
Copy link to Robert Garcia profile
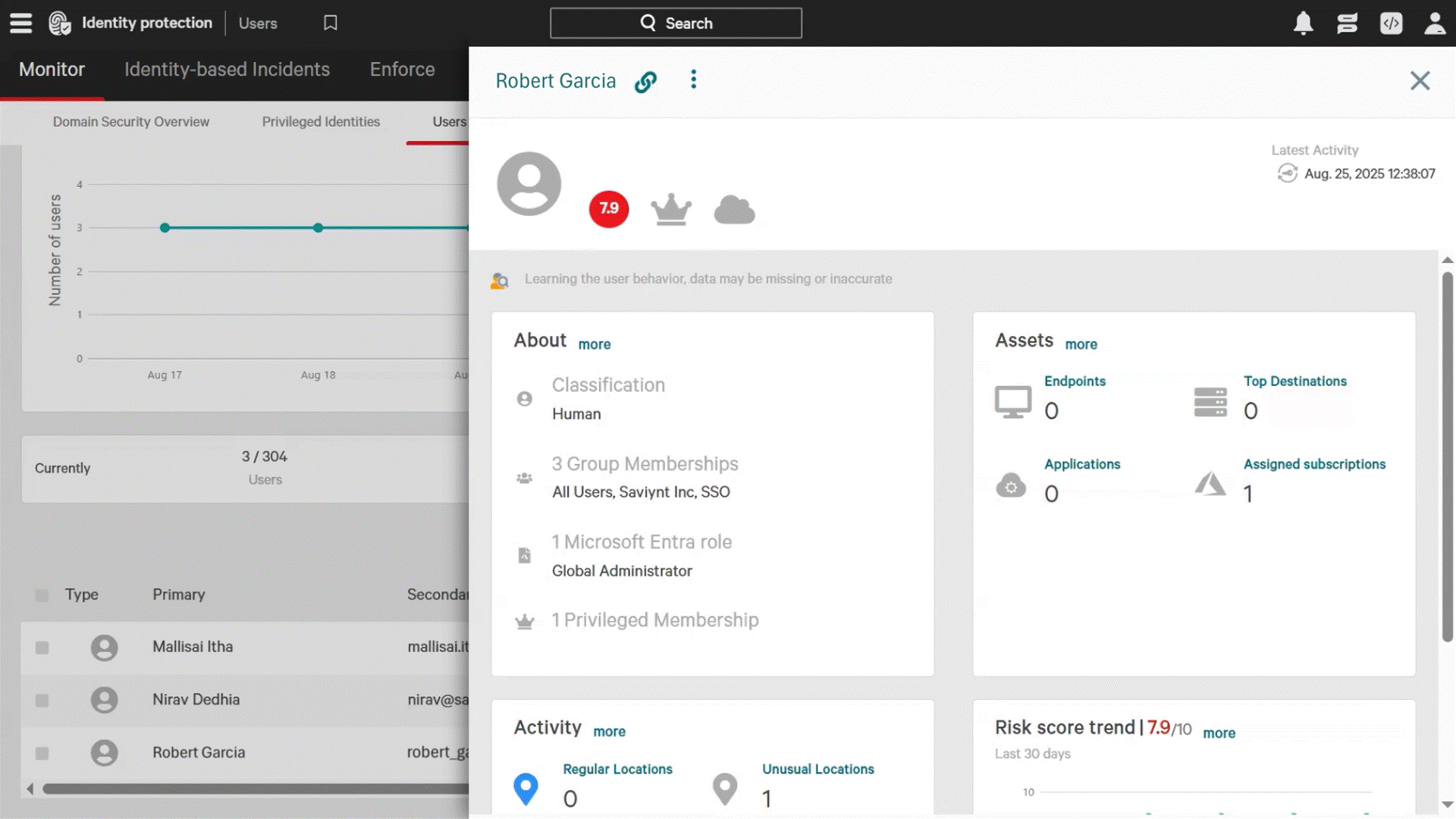click(645, 81)
